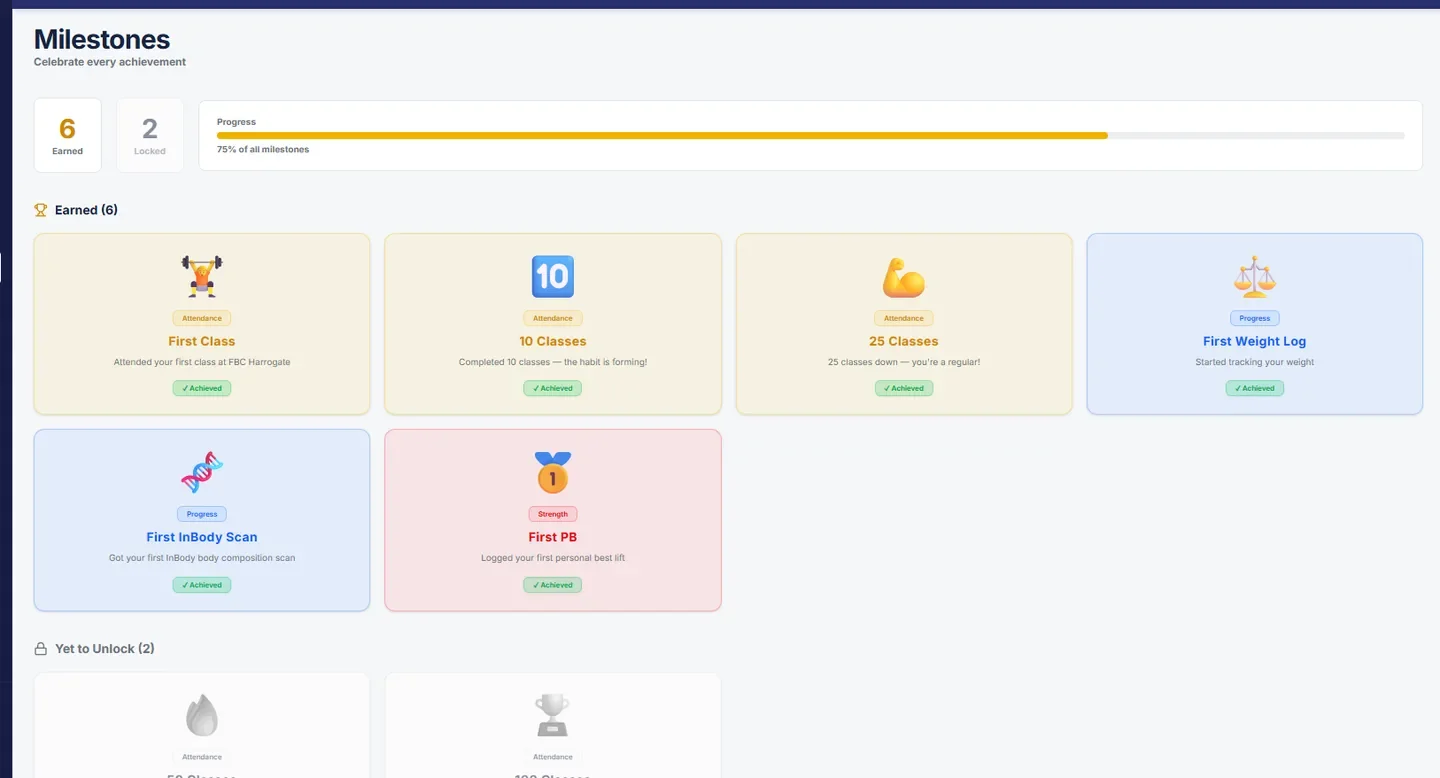This screenshot has width=1440, height=778.
Task: Click the Attendance badge on 10 Classes card
Action: click(553, 318)
